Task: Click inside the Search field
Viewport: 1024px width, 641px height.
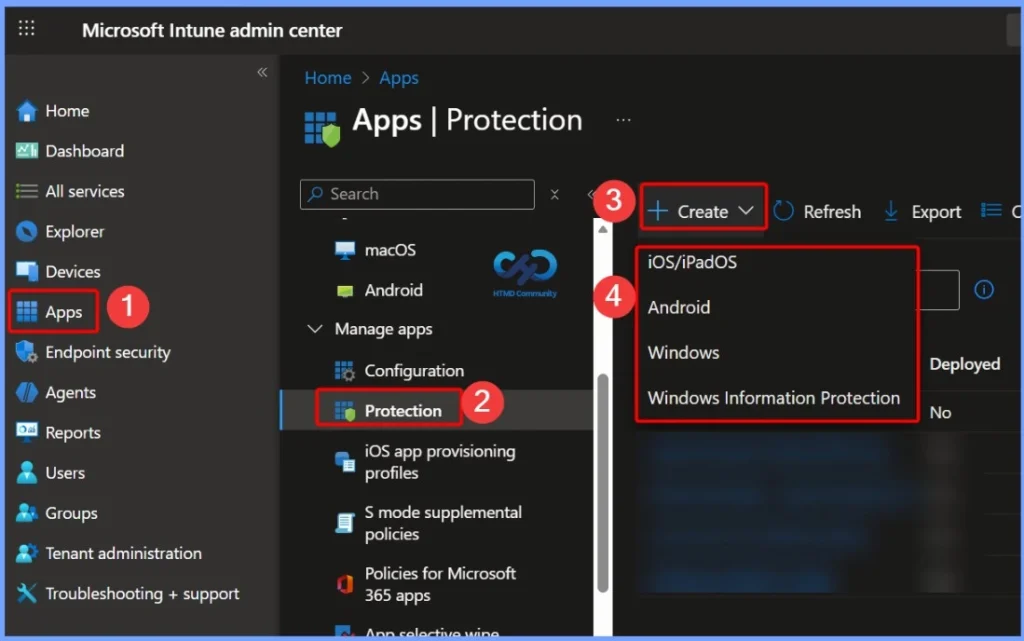Action: pos(416,194)
